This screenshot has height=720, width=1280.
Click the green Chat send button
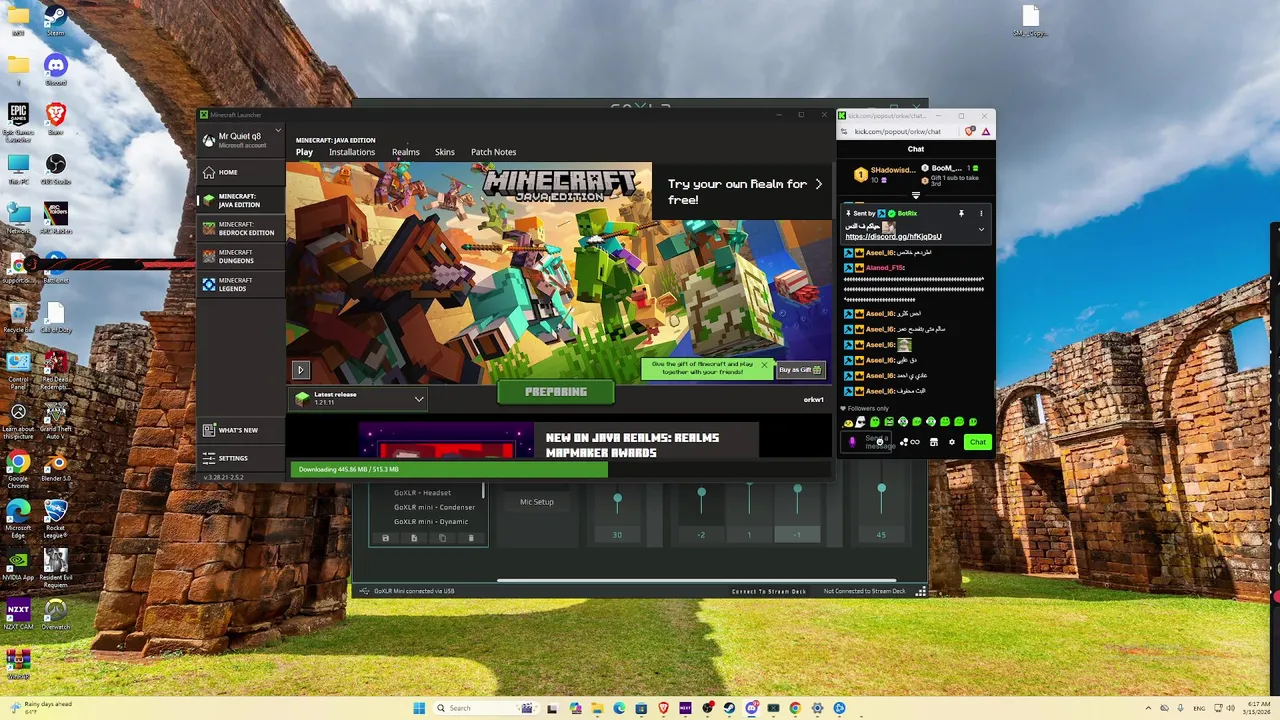click(x=977, y=442)
